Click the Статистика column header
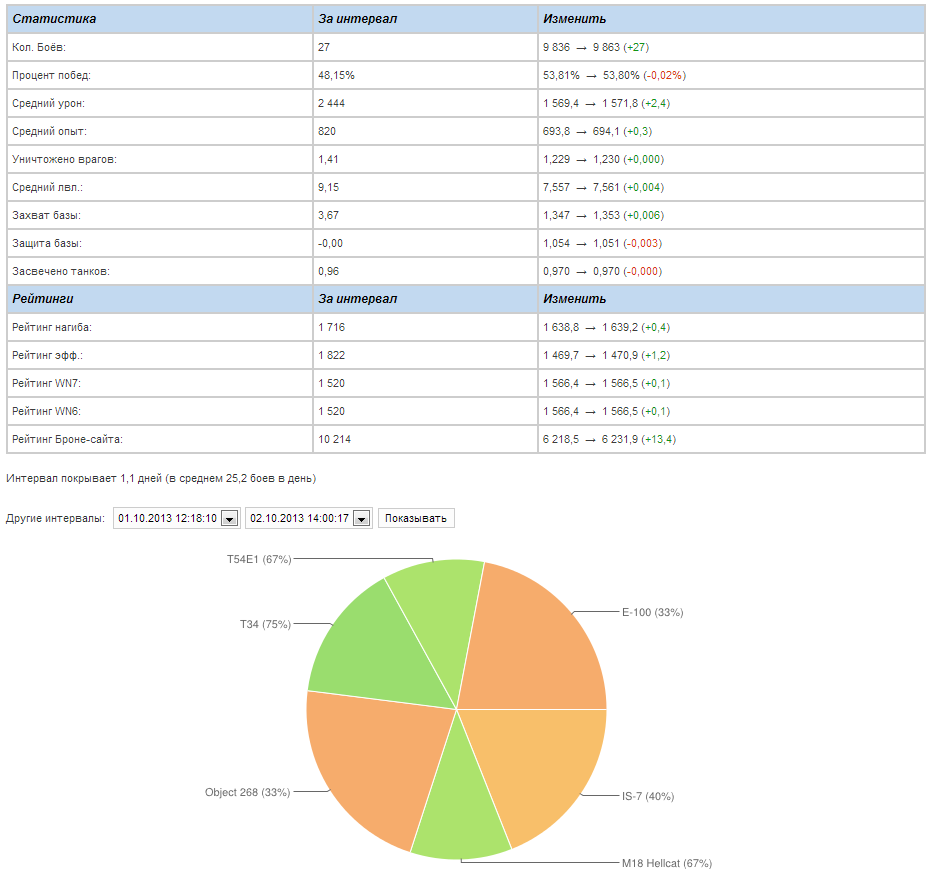Viewport: 946px width, 878px height. (x=55, y=19)
